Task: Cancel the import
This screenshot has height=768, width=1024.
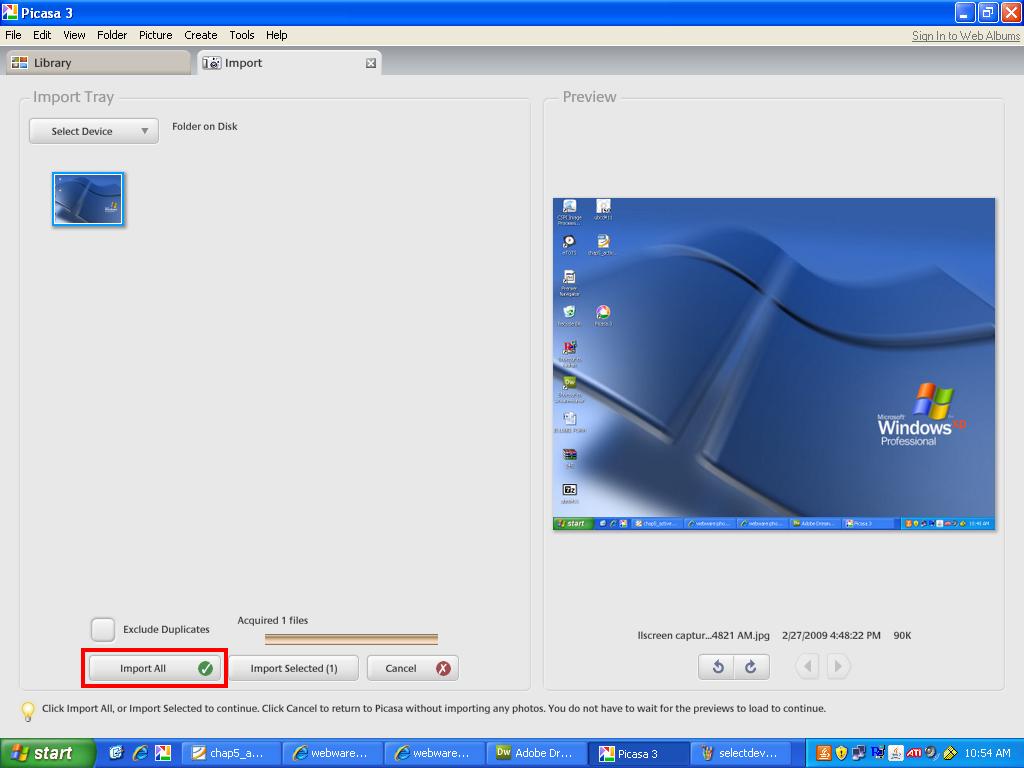Action: tap(412, 668)
